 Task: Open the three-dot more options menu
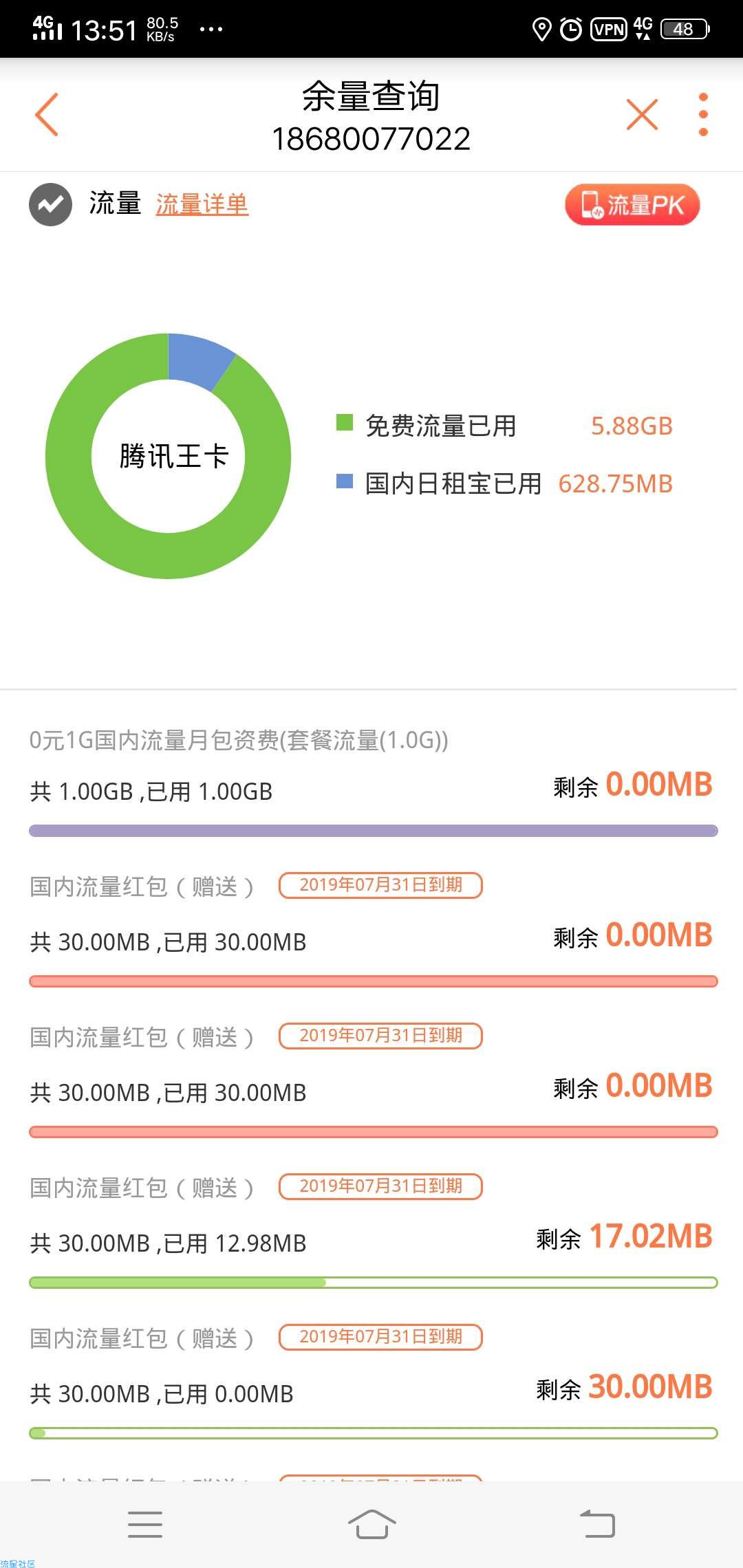tap(703, 114)
